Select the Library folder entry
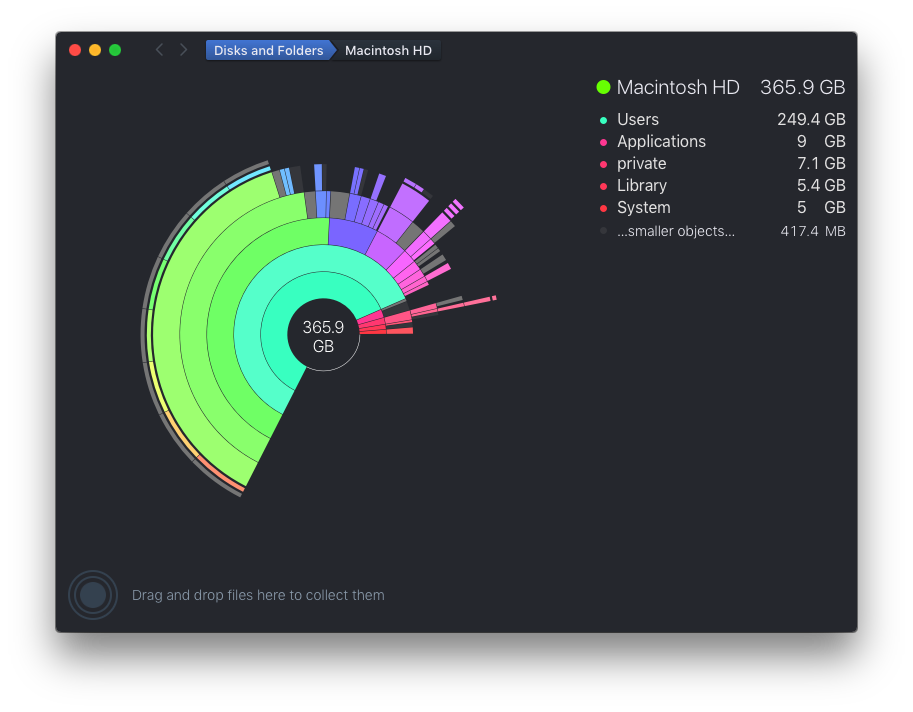Screen dimensions: 913x712 pyautogui.click(x=642, y=186)
